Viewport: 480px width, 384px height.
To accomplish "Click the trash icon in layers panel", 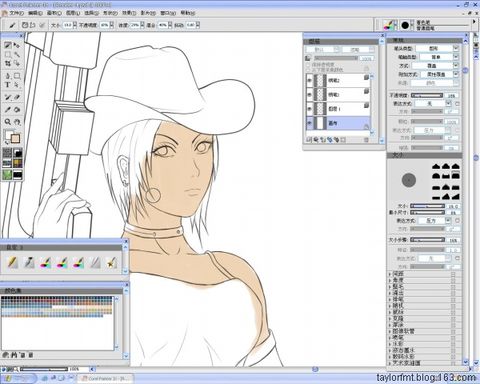I will pyautogui.click(x=366, y=140).
